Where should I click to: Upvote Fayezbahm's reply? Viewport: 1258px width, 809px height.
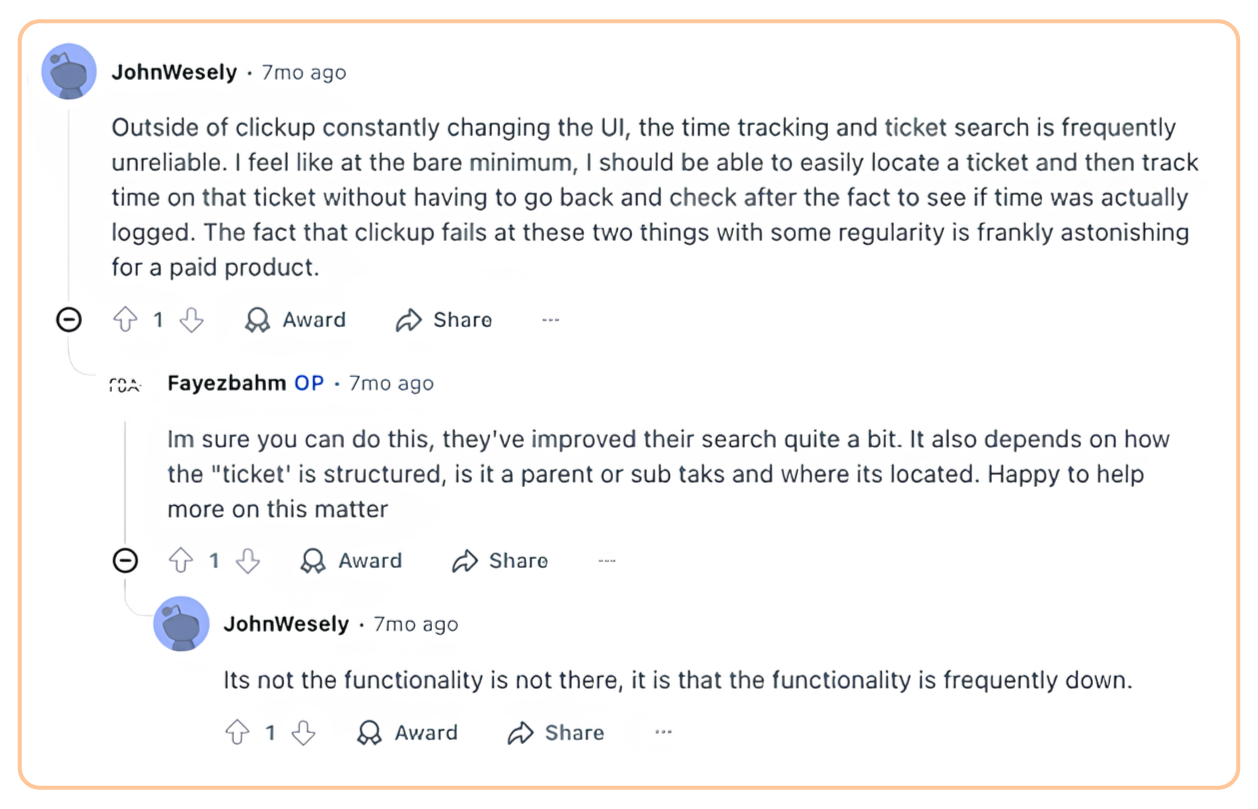click(x=183, y=560)
